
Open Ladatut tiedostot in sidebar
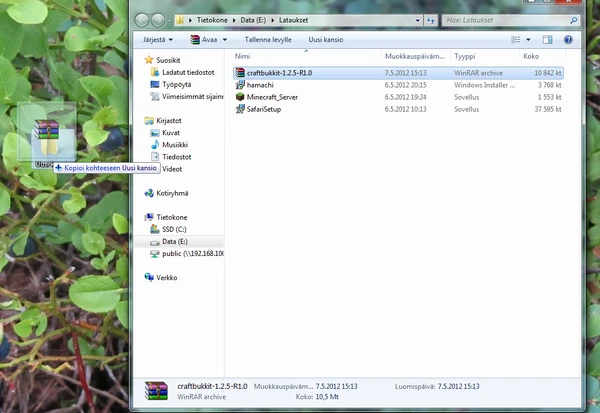(188, 72)
